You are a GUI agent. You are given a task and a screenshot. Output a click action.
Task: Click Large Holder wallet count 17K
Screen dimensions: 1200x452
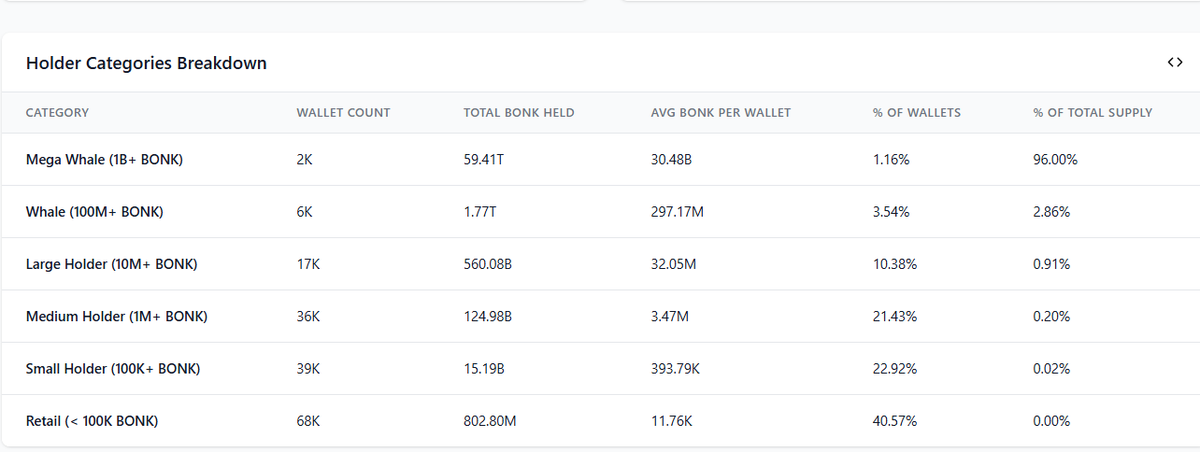pos(308,264)
